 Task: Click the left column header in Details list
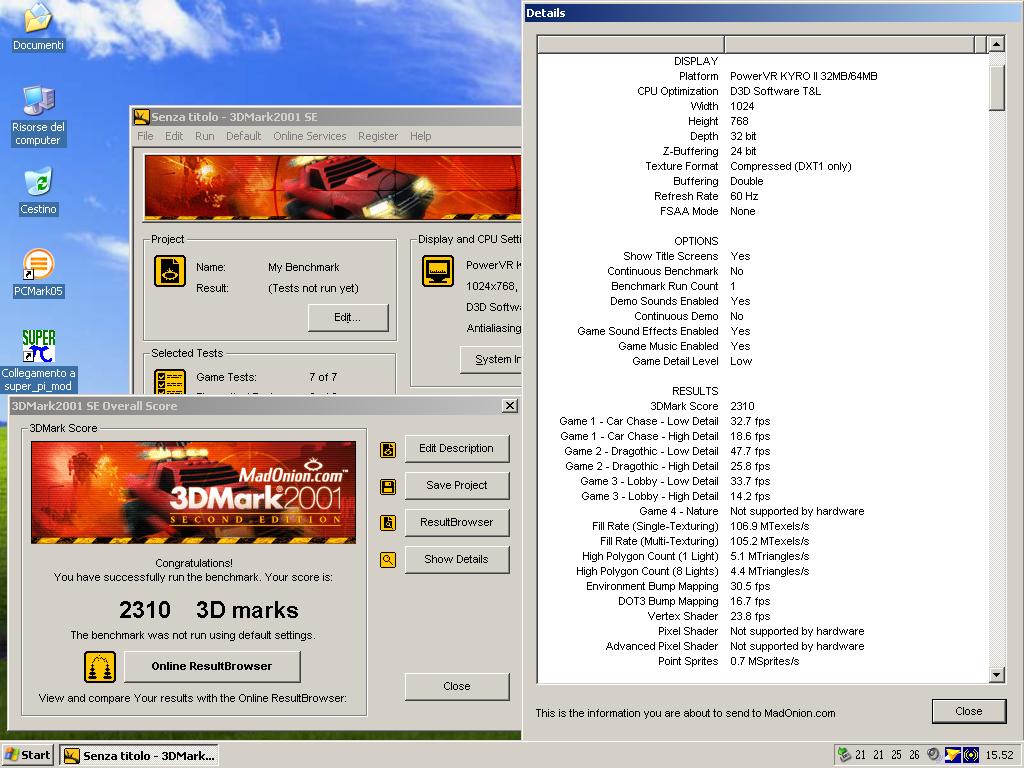coord(631,44)
